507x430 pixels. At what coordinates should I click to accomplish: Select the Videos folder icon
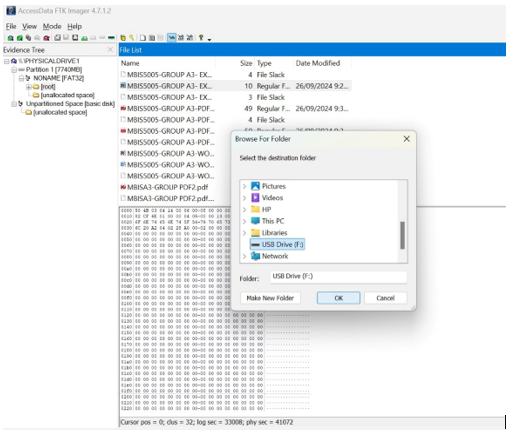(x=255, y=198)
